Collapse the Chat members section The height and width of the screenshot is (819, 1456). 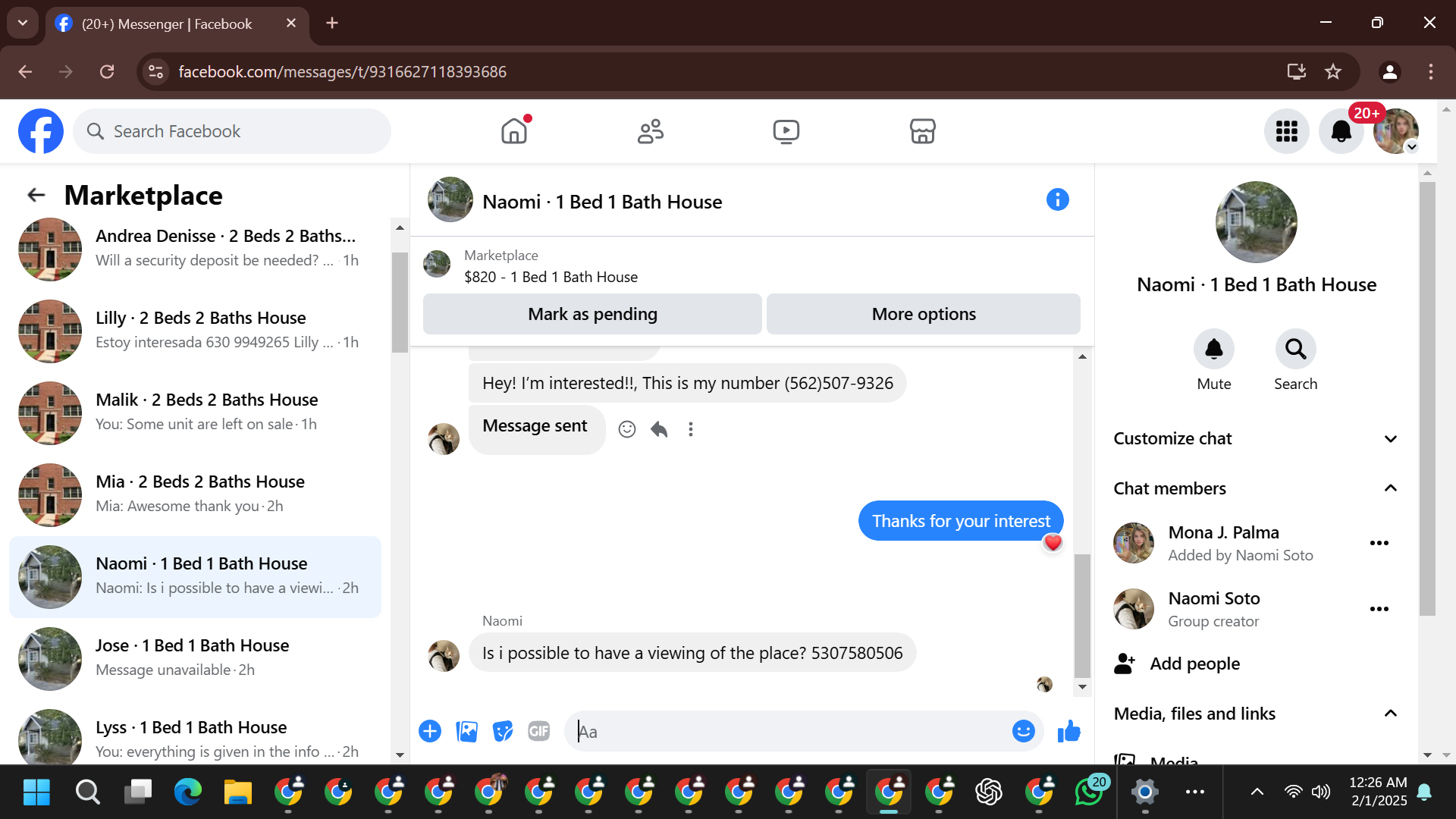click(1256, 488)
